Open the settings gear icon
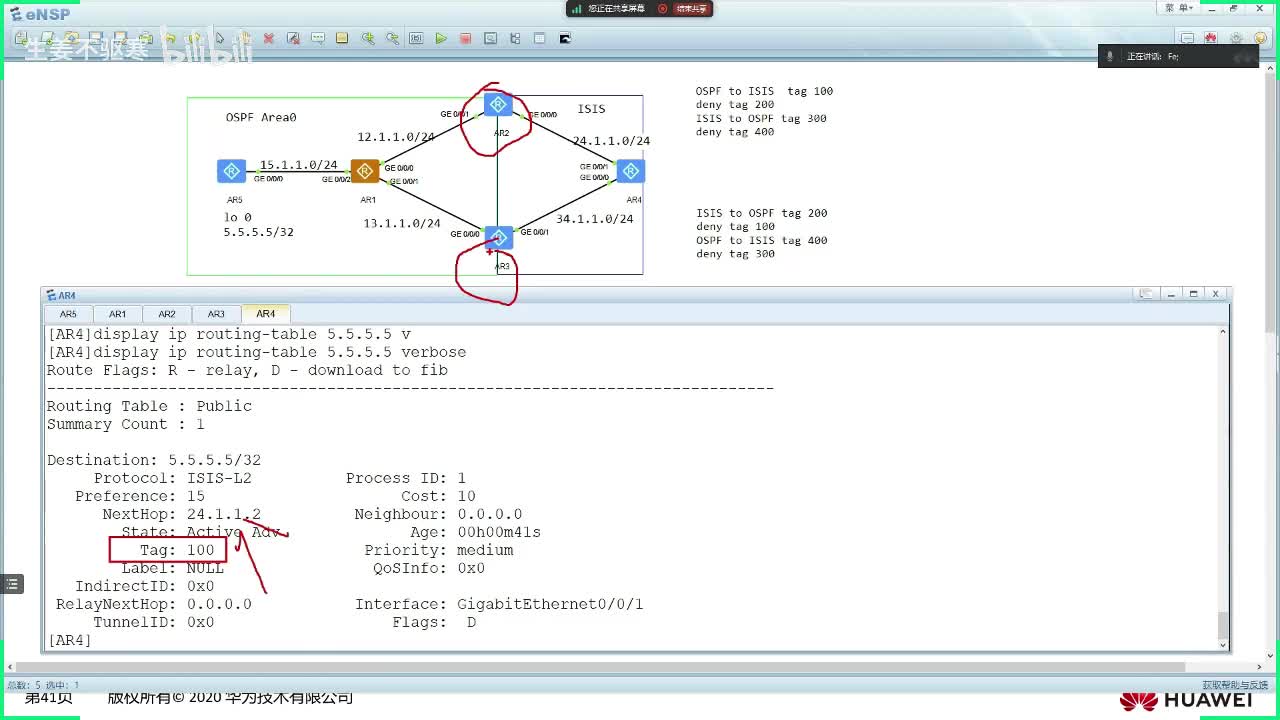 (x=1236, y=39)
